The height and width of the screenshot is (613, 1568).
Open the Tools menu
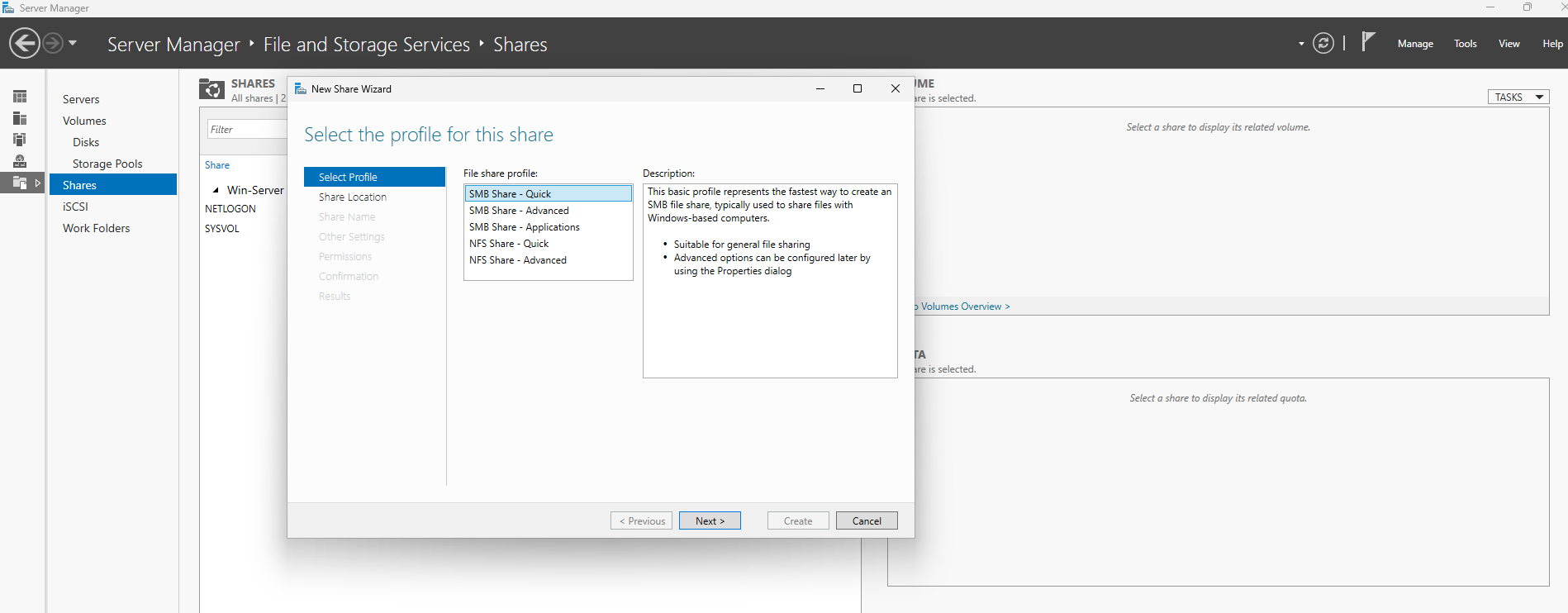(x=1466, y=44)
